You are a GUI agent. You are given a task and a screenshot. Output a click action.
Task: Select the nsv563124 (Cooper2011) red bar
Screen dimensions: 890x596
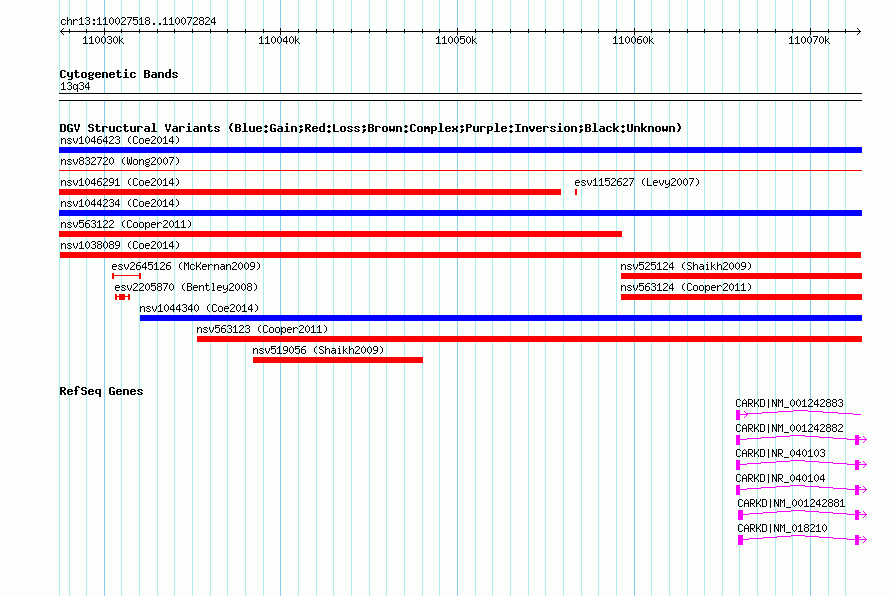tap(741, 297)
